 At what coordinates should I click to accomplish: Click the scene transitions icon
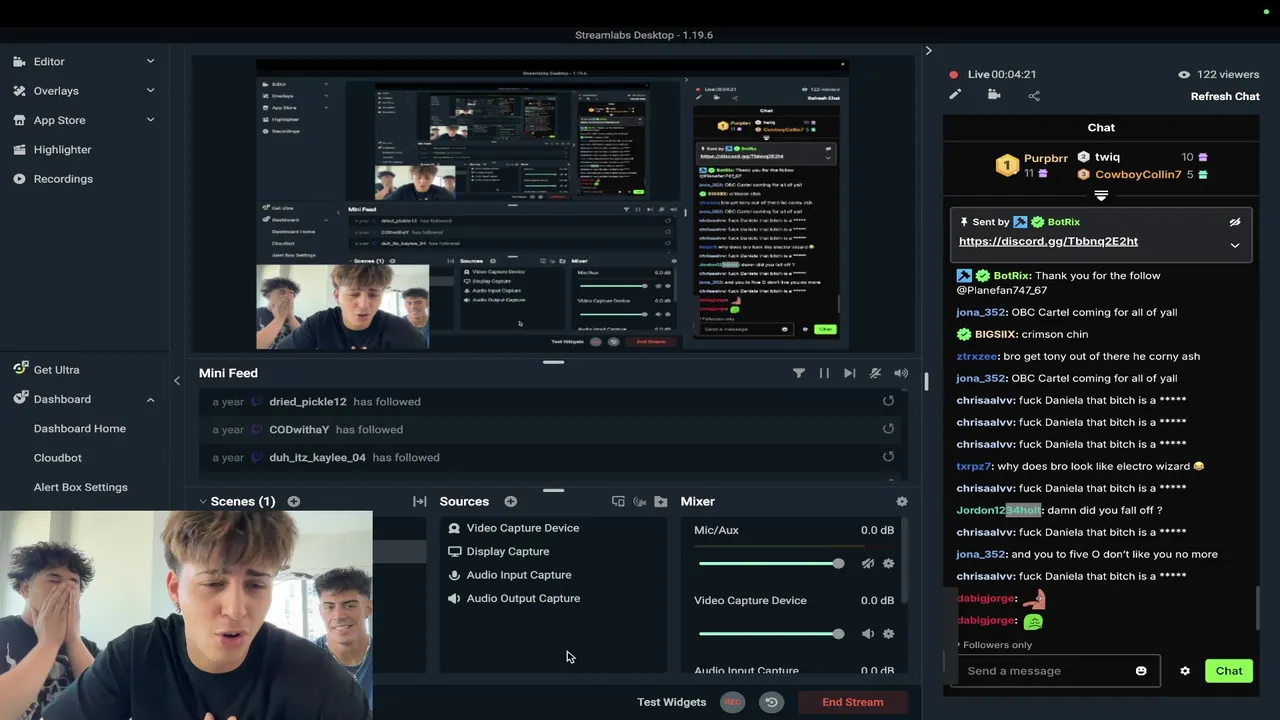coord(420,501)
